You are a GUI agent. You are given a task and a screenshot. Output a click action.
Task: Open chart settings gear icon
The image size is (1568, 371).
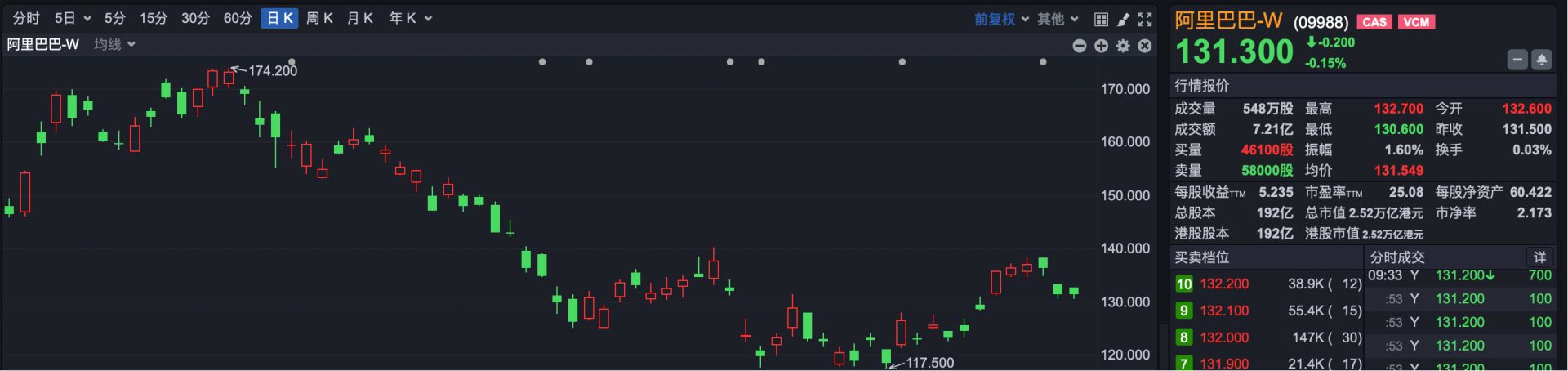(1123, 46)
